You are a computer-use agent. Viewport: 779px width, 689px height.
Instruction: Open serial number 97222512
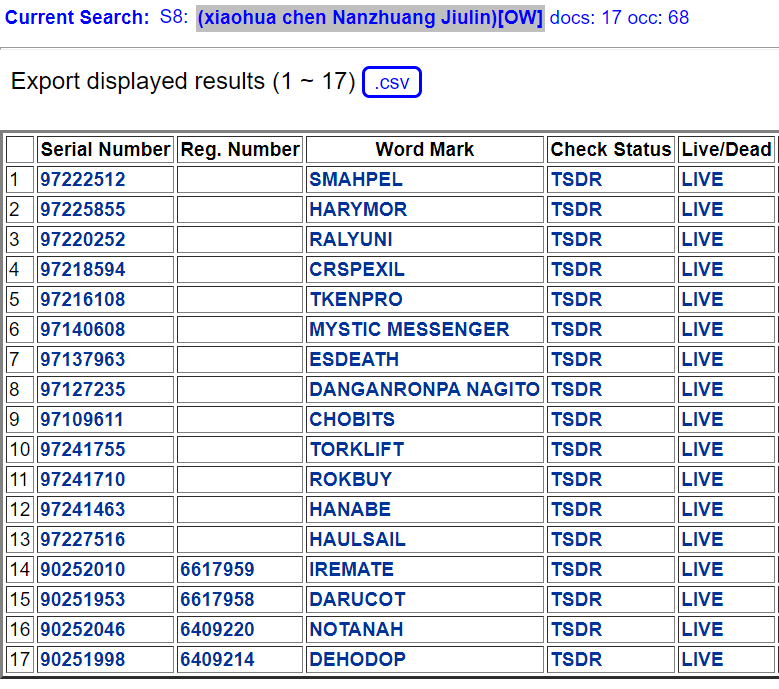(x=82, y=179)
